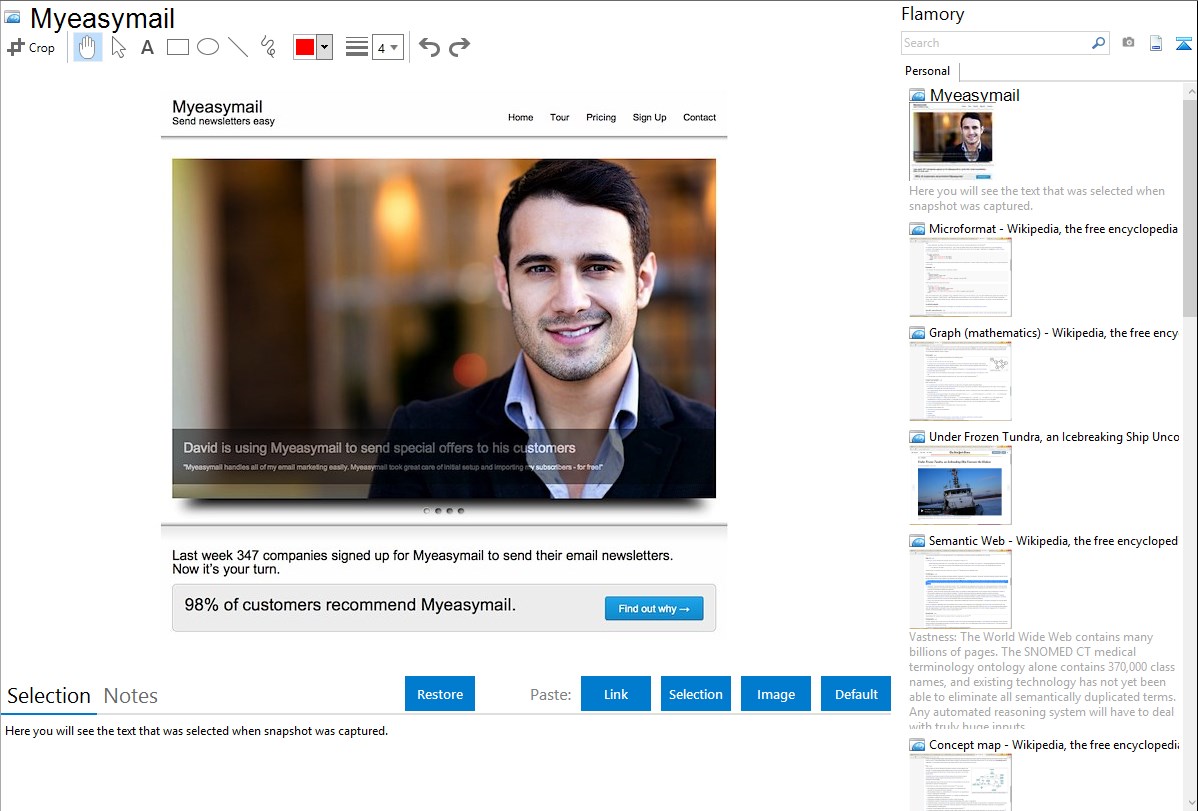Open the Personal tab
The height and width of the screenshot is (811, 1198).
[927, 71]
